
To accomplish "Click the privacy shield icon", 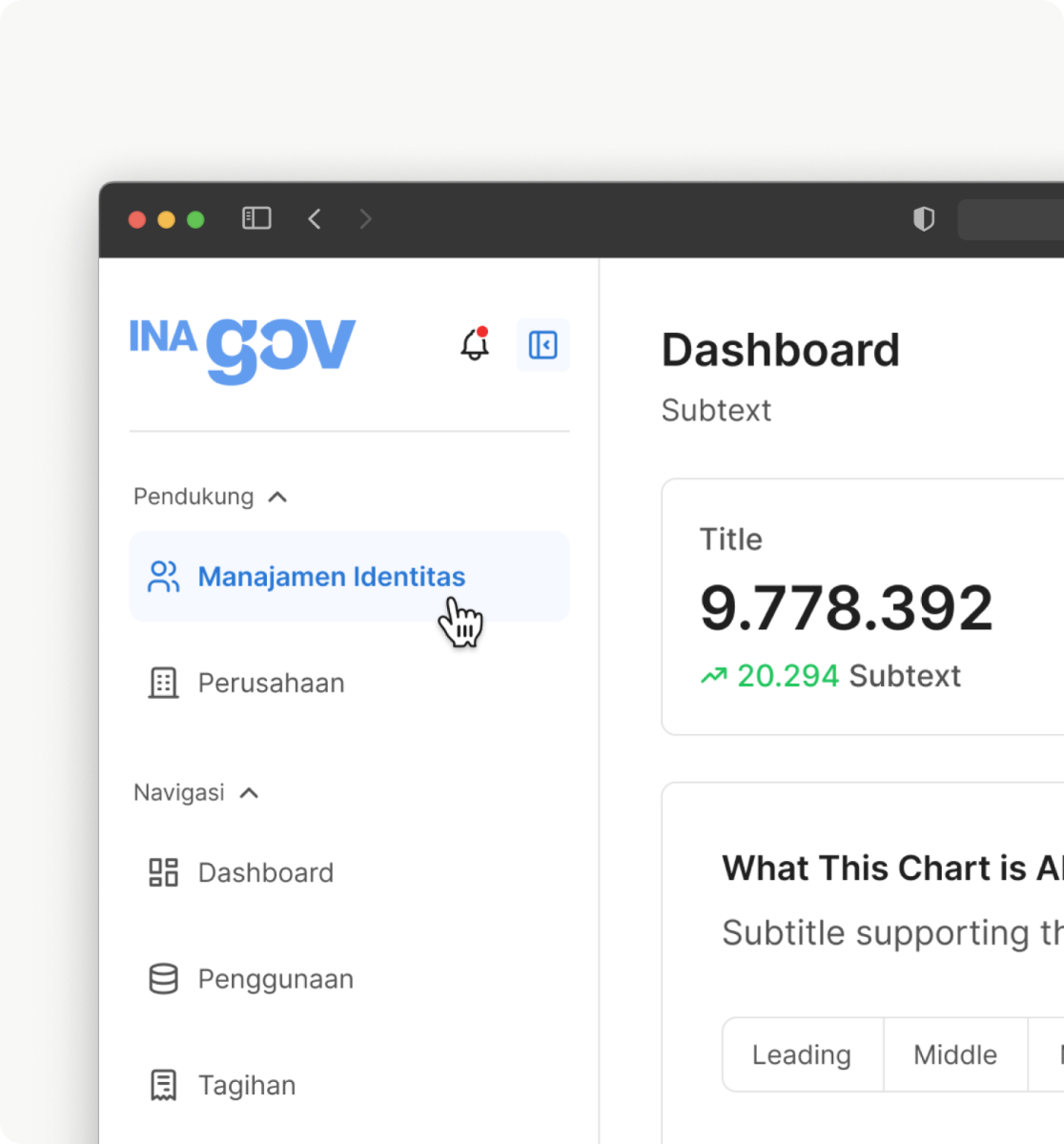I will click(x=923, y=219).
